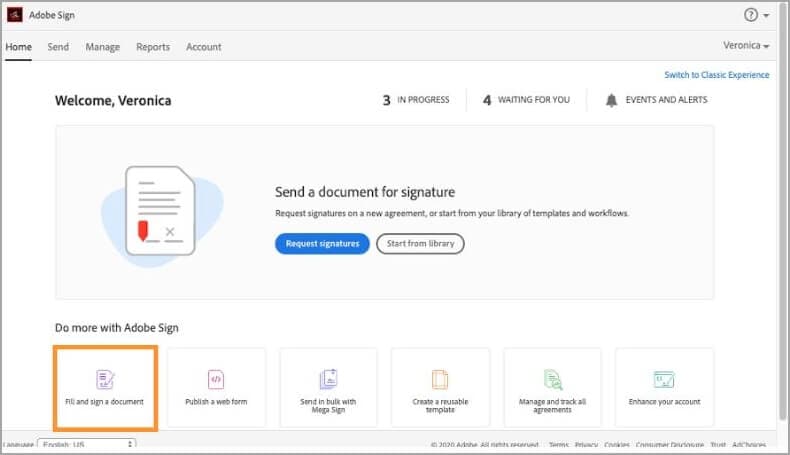The width and height of the screenshot is (790, 455).
Task: Open the help question mark menu
Action: tap(751, 15)
